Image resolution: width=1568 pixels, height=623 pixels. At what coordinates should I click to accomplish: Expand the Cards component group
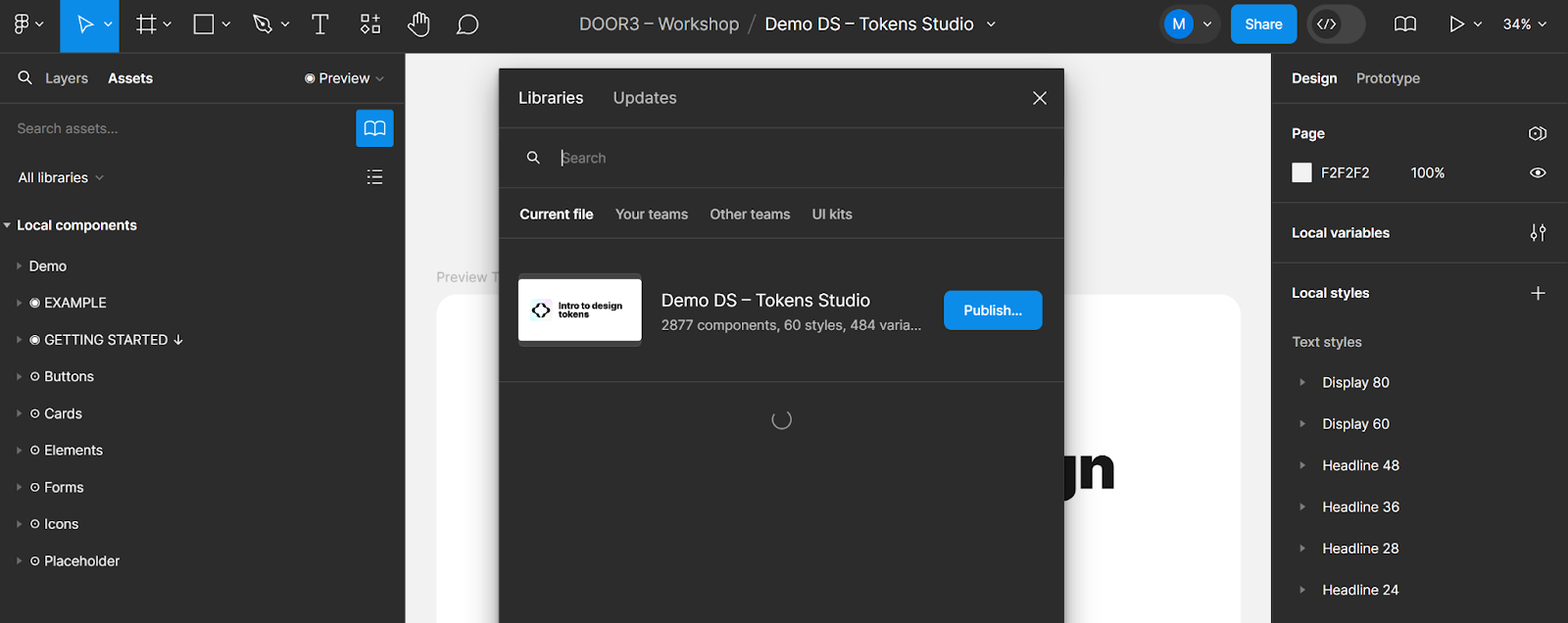pos(20,413)
